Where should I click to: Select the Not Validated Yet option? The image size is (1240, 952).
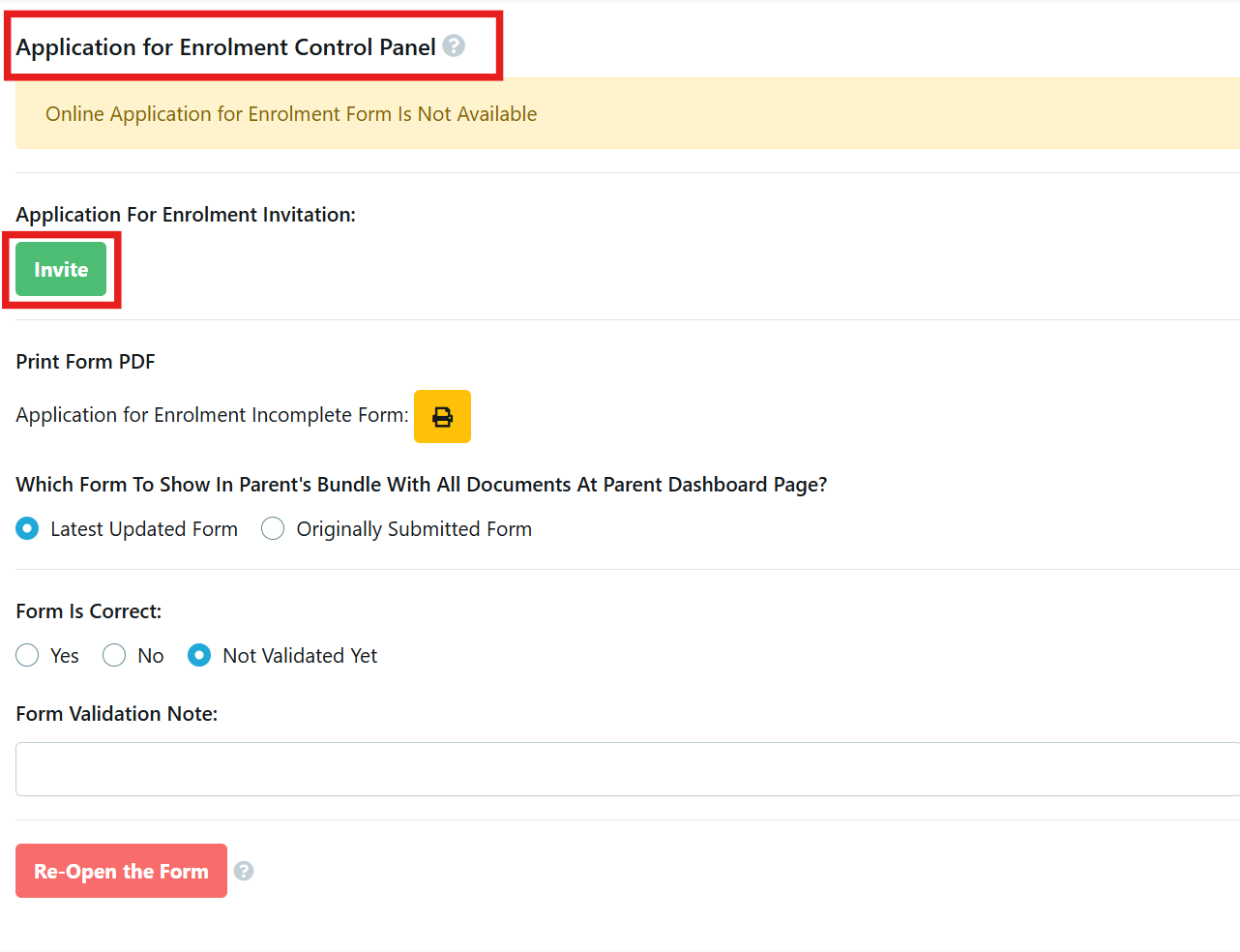click(199, 655)
